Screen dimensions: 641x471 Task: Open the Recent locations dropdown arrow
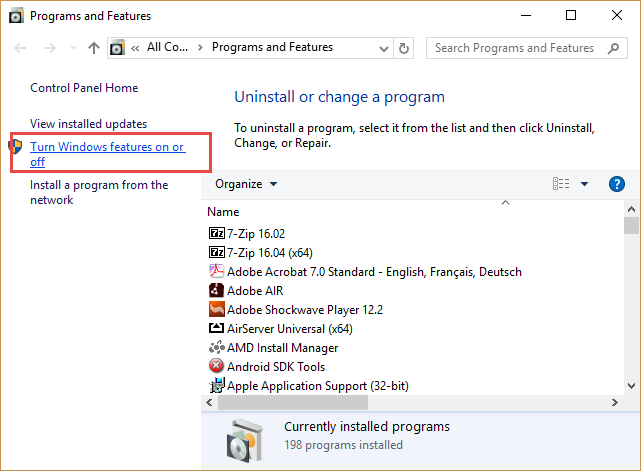(x=73, y=48)
